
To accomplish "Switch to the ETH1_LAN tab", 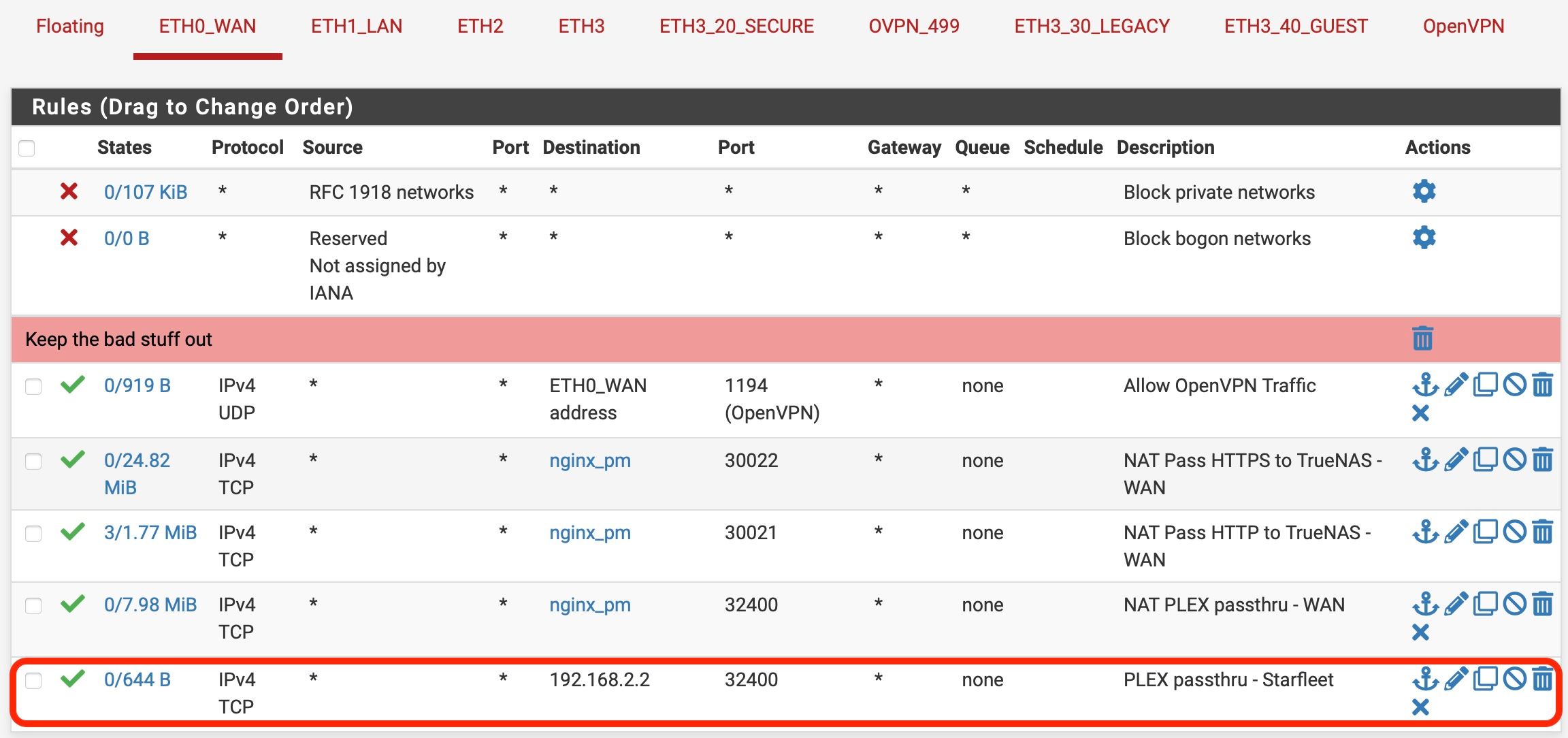I will click(357, 27).
